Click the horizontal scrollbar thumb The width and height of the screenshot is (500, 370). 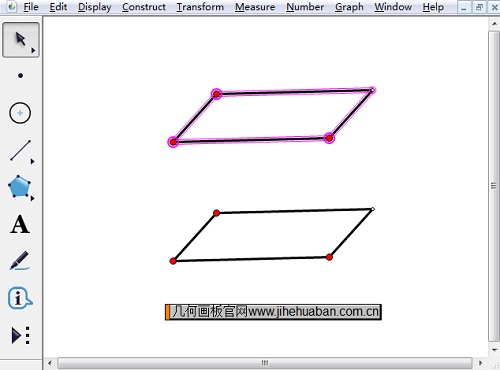pos(265,363)
